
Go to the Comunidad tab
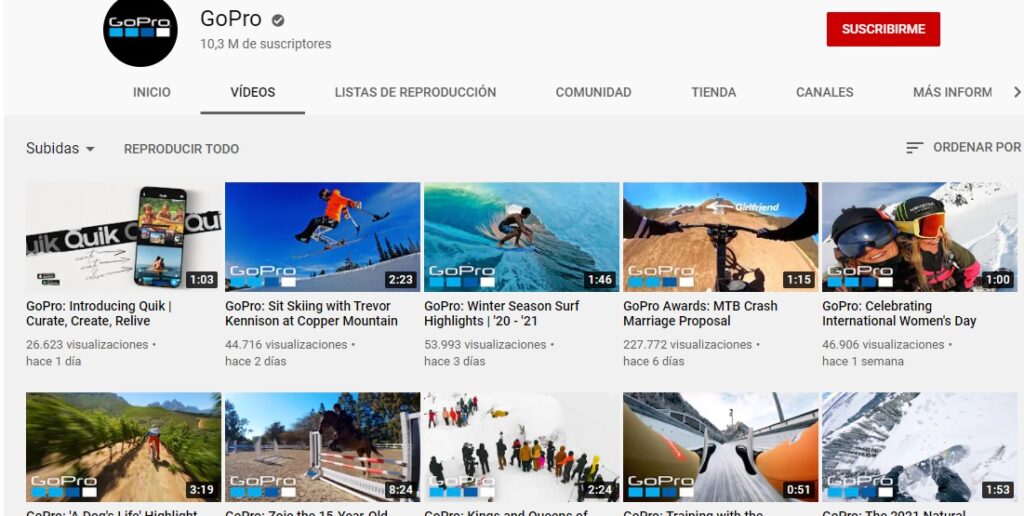coord(593,92)
